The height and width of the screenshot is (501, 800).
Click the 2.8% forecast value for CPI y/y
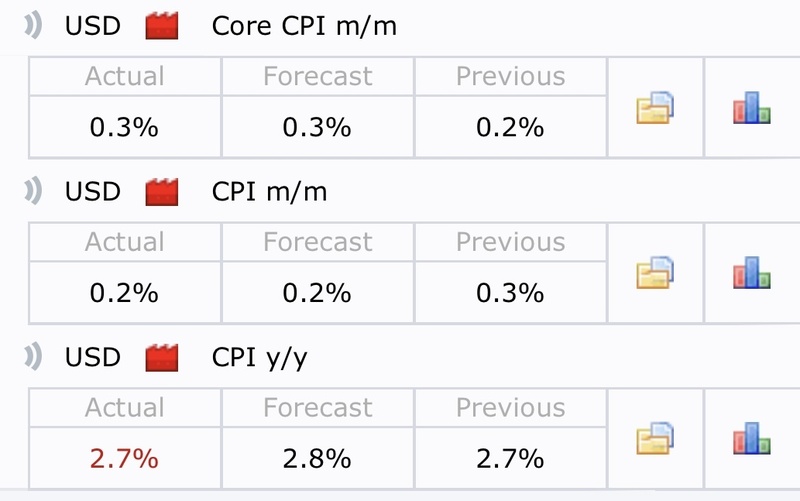point(317,459)
